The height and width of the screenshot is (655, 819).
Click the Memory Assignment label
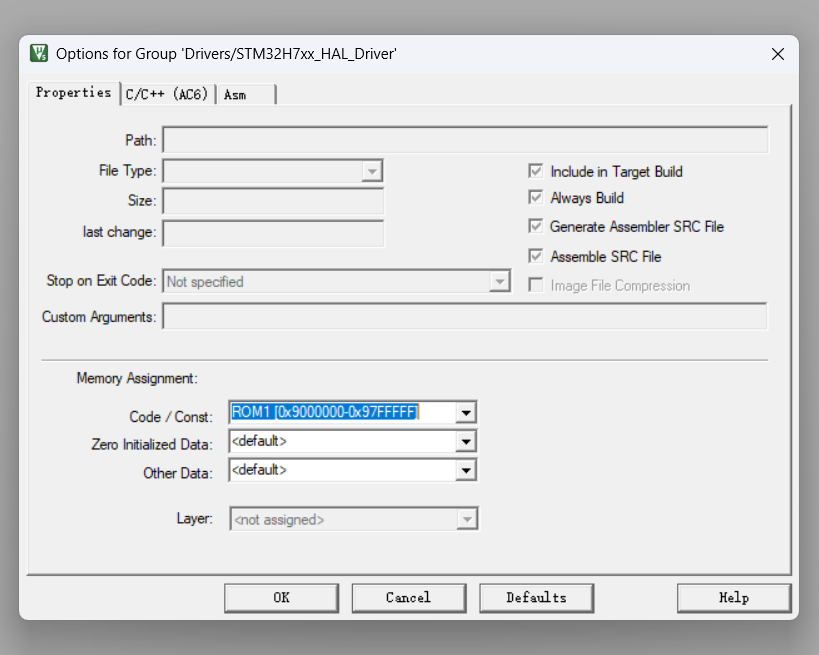(137, 378)
